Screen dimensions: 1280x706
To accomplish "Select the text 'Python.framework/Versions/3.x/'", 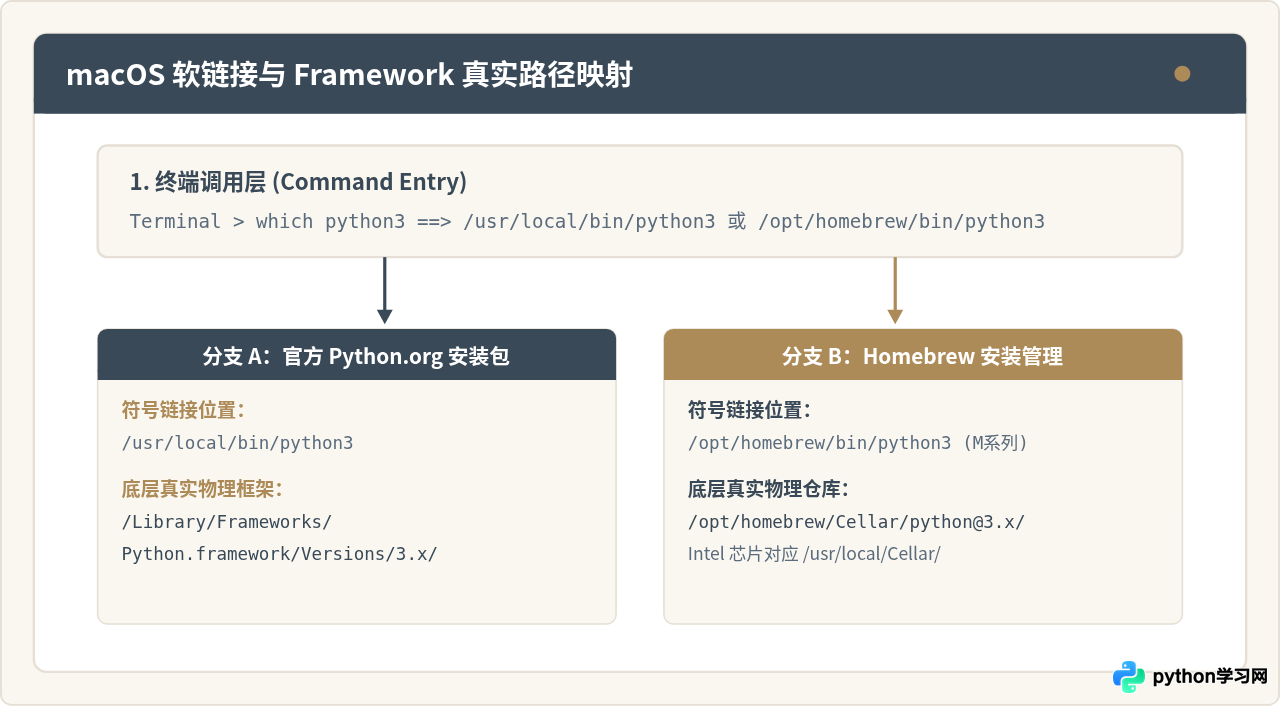I will [279, 553].
